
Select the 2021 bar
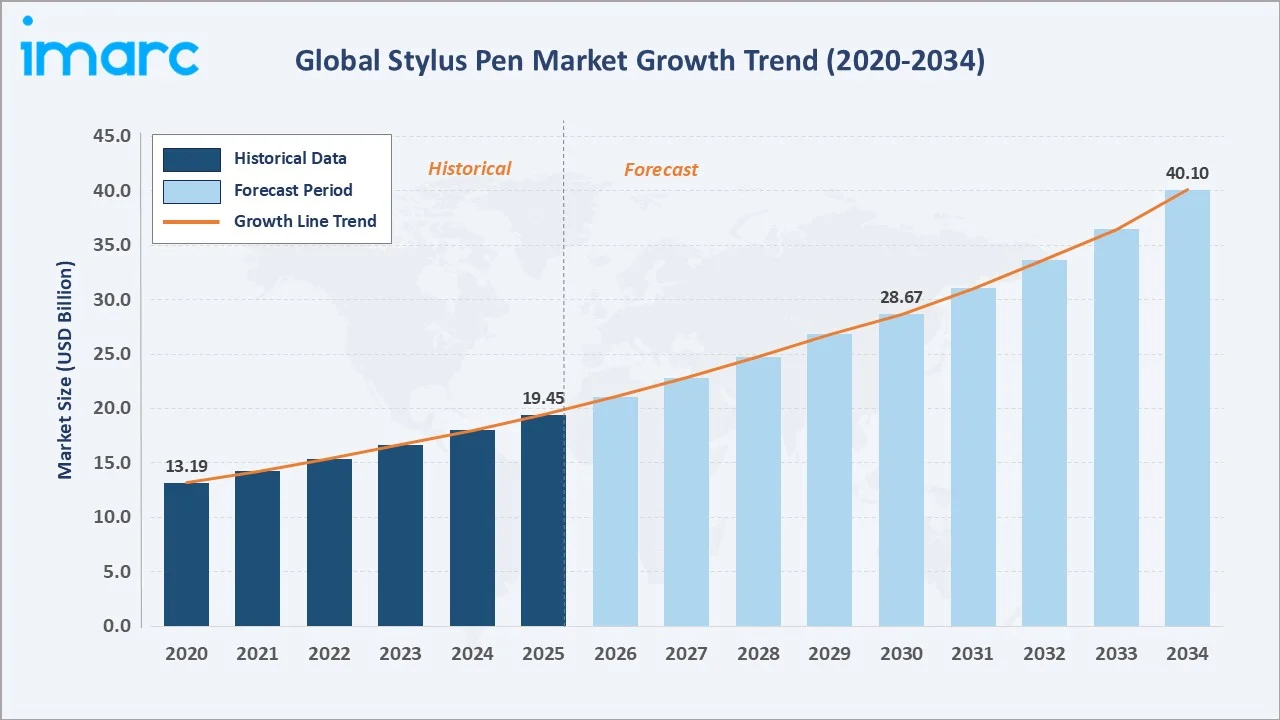click(x=258, y=548)
